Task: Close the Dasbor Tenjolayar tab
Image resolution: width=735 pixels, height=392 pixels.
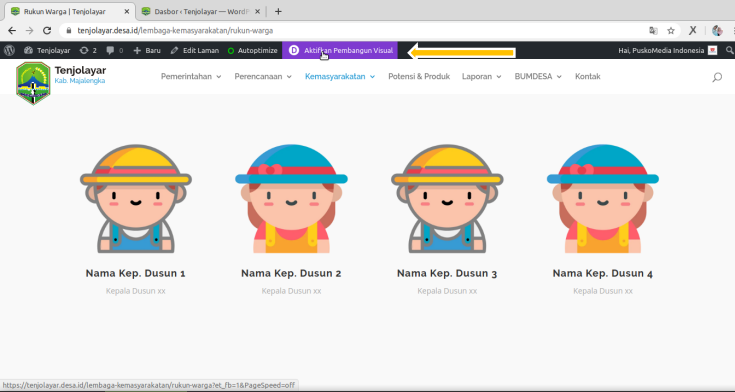Action: tap(257, 11)
